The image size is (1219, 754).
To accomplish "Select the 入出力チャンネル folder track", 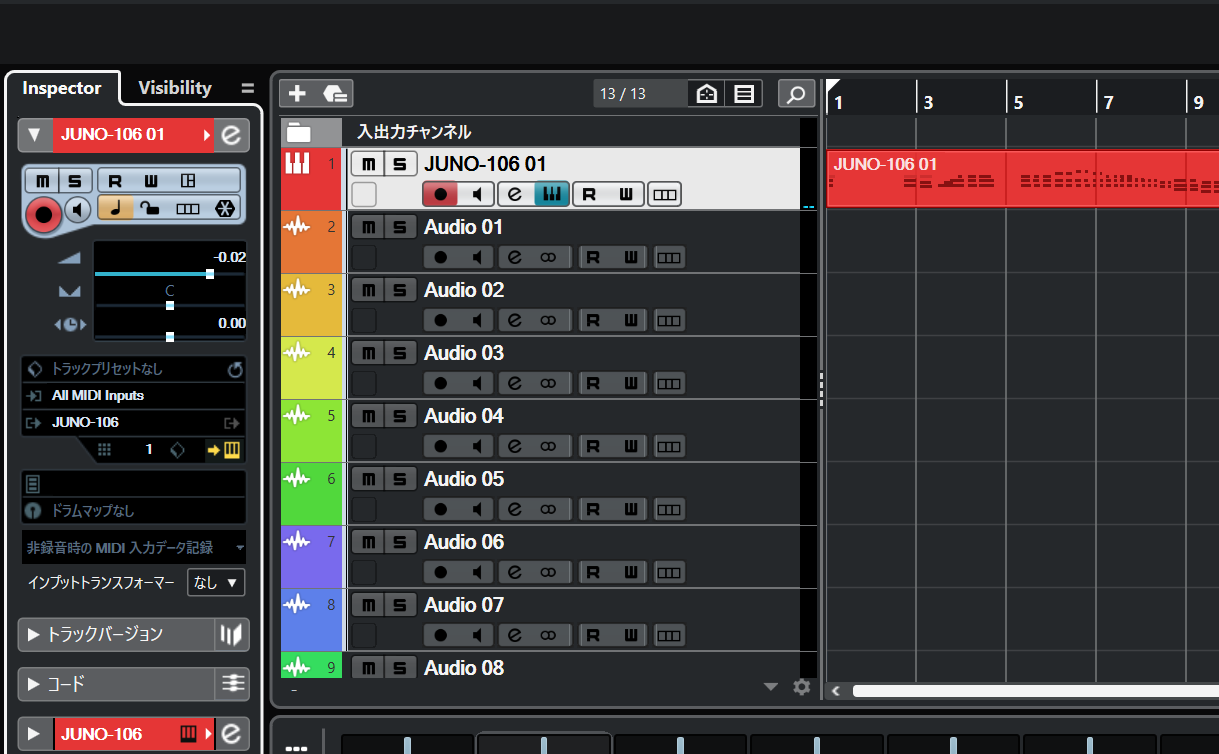I will (x=414, y=132).
